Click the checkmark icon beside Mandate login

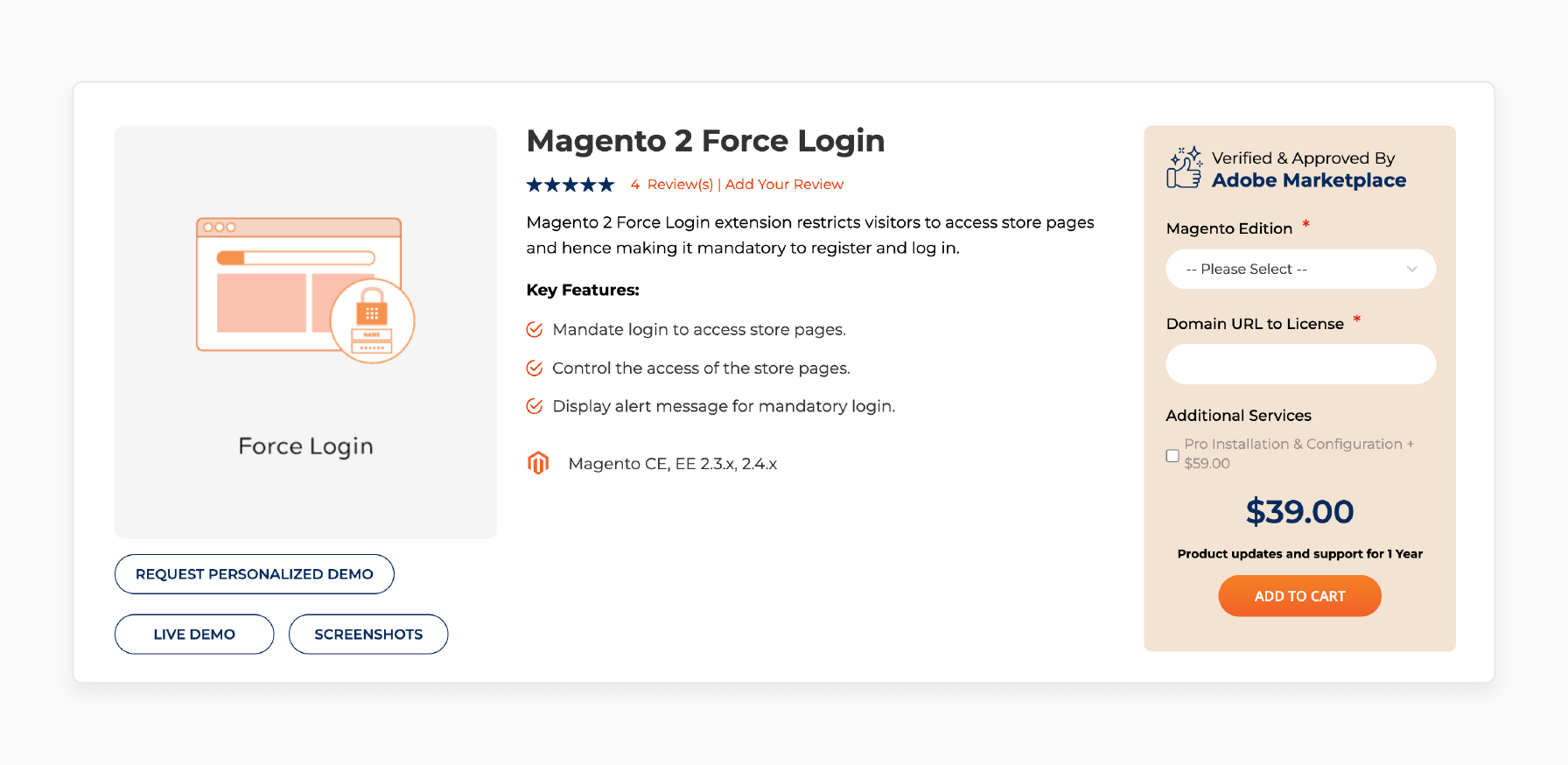535,330
